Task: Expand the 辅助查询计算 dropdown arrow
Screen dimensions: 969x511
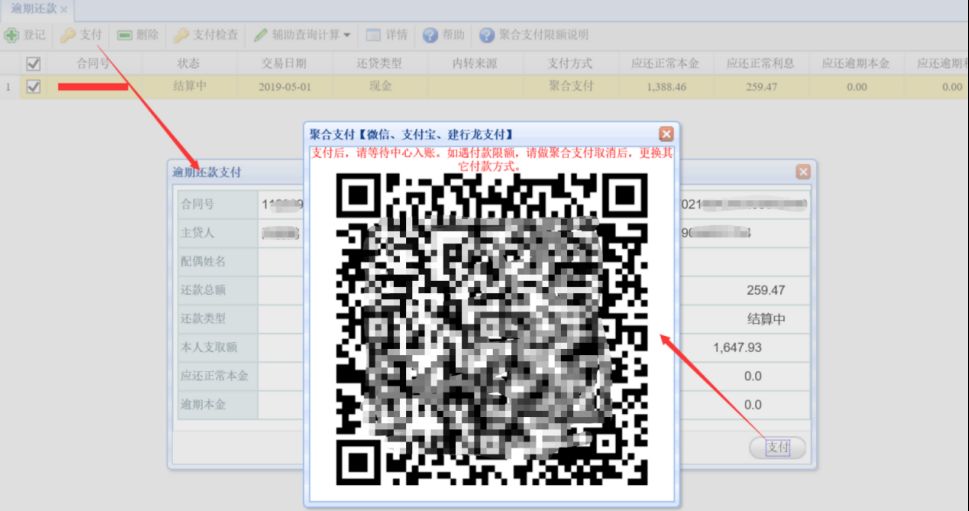Action: coord(347,35)
